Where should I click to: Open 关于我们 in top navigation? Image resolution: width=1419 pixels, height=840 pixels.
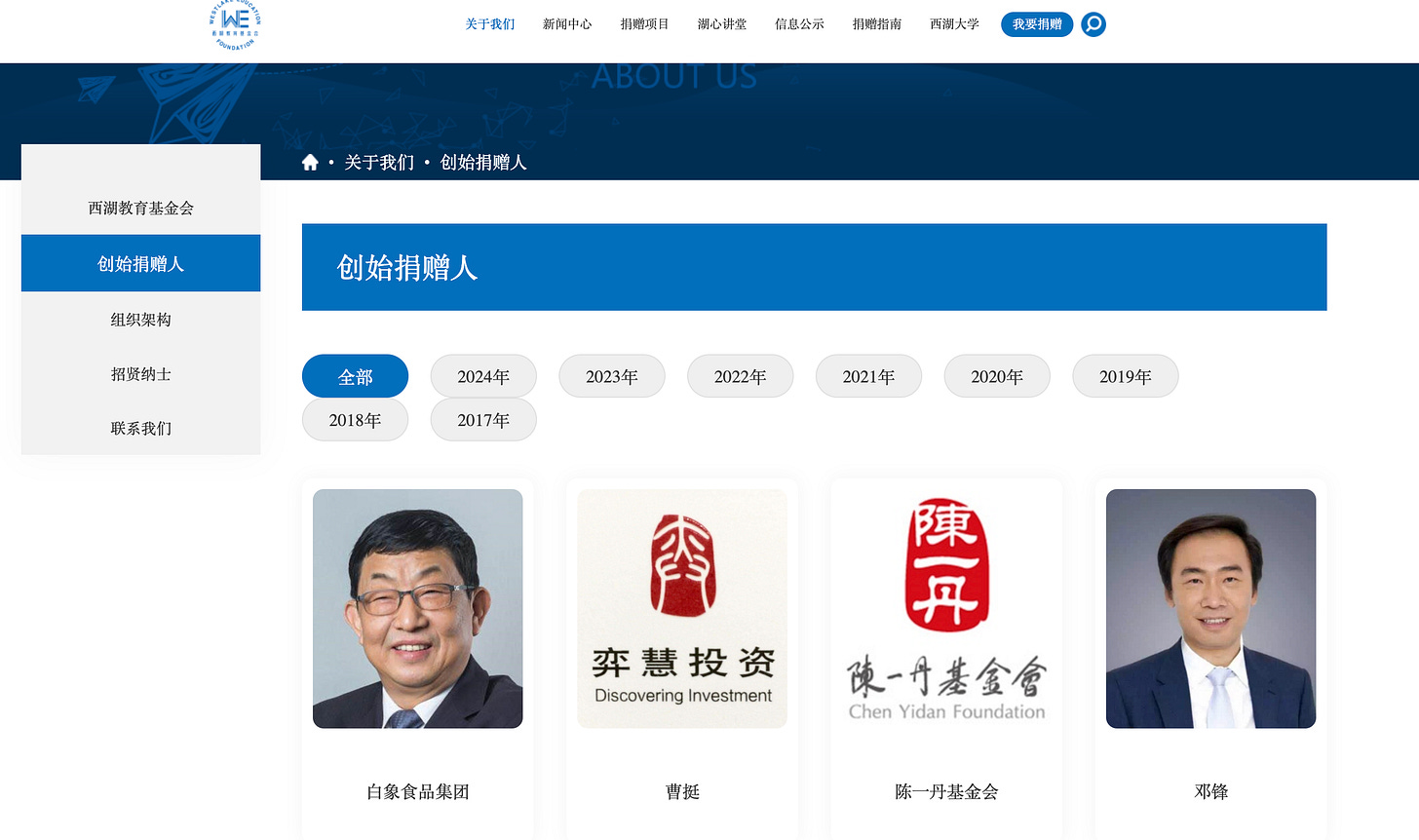[489, 24]
